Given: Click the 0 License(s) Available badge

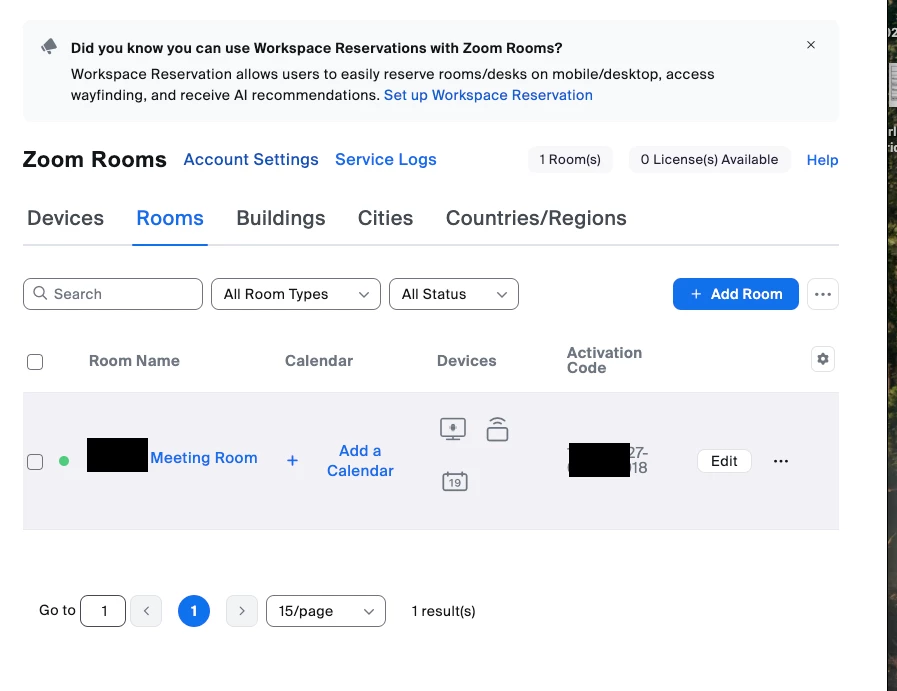Looking at the screenshot, I should click(x=709, y=160).
